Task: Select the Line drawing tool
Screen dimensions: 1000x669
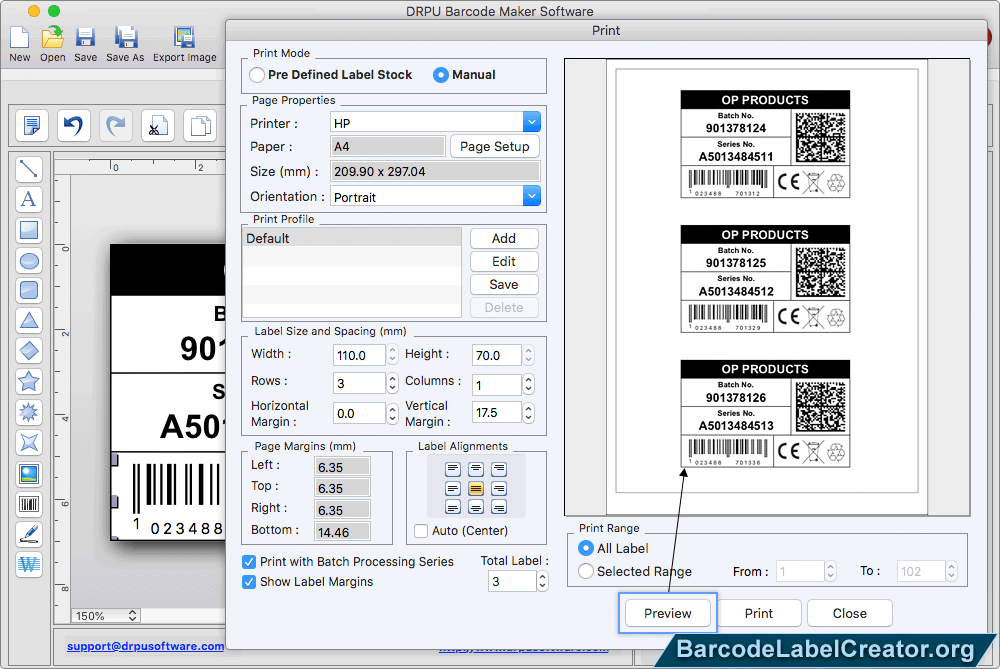Action: click(29, 169)
